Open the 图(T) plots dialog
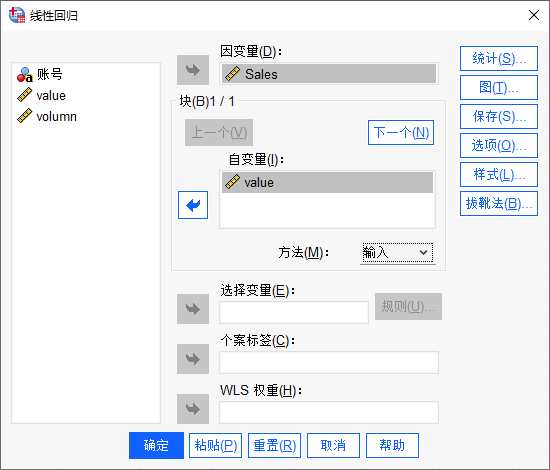The image size is (550, 470). point(499,88)
